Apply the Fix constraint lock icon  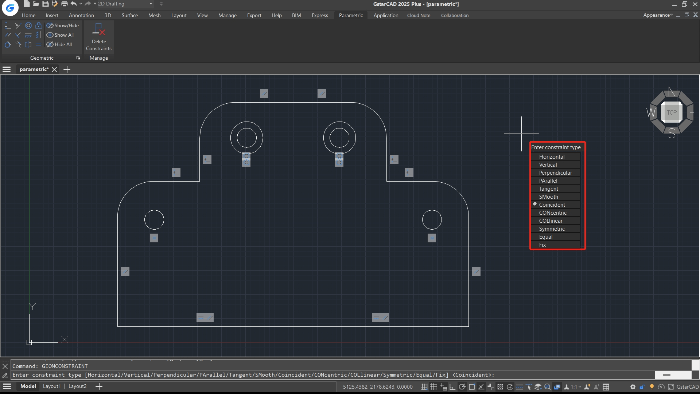pos(38,25)
